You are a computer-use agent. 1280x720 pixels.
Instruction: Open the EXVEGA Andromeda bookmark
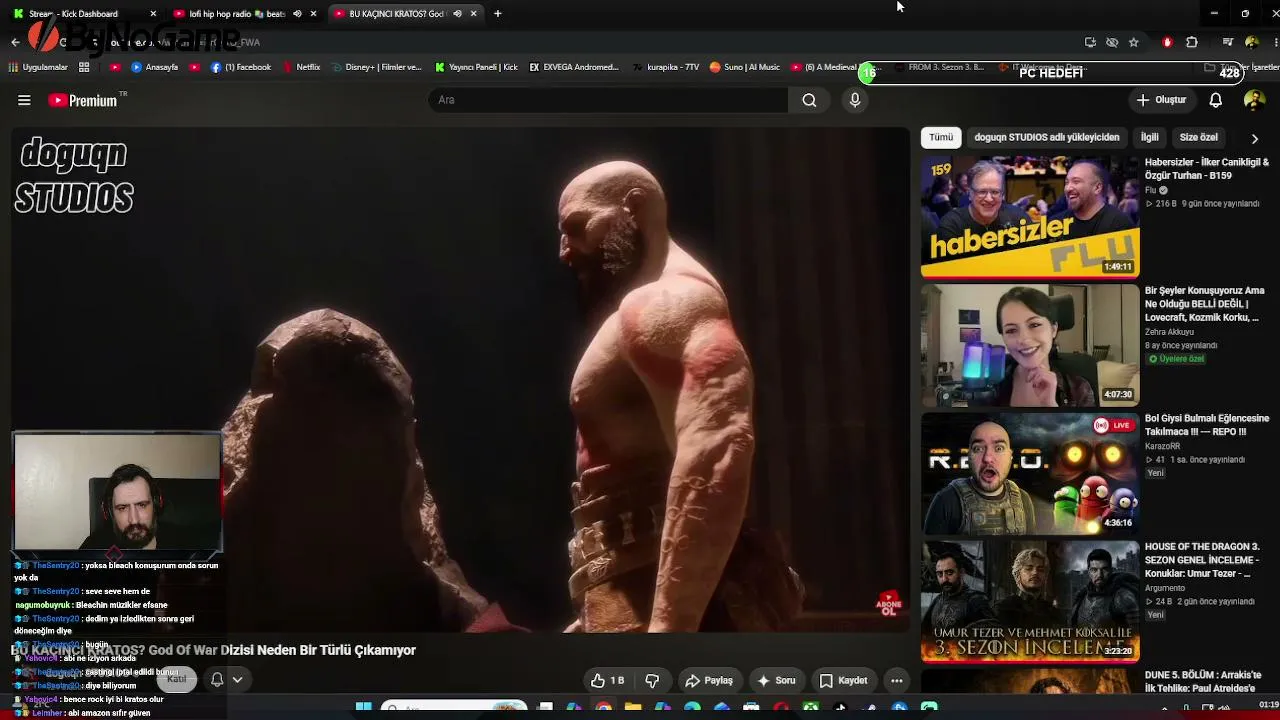(x=574, y=67)
